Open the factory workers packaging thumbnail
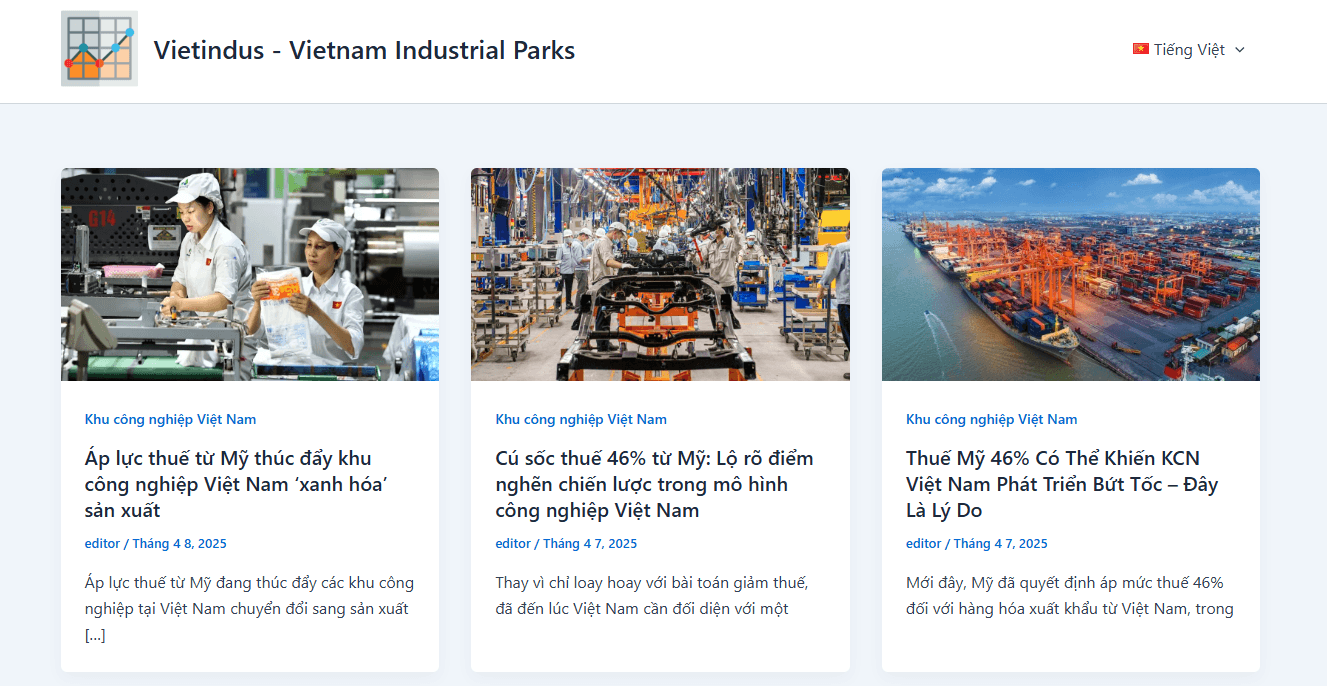Screen dimensions: 1327x686 [x=250, y=274]
